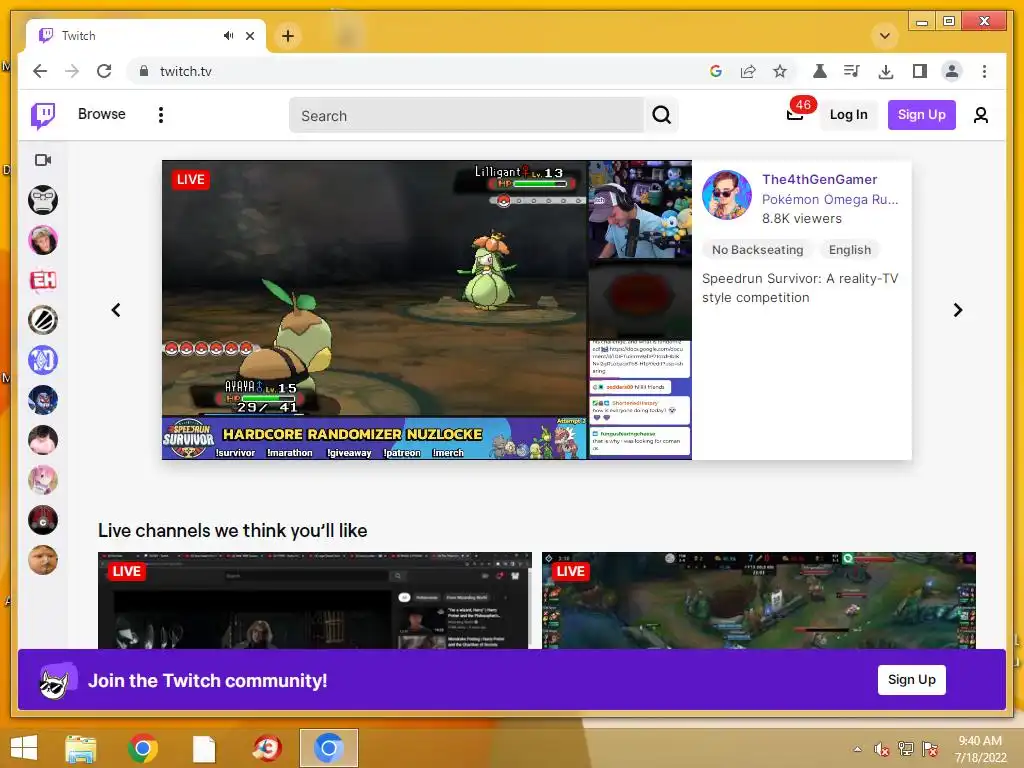Image resolution: width=1024 pixels, height=768 pixels.
Task: Close the Twitch browser tab
Action: pyautogui.click(x=250, y=36)
